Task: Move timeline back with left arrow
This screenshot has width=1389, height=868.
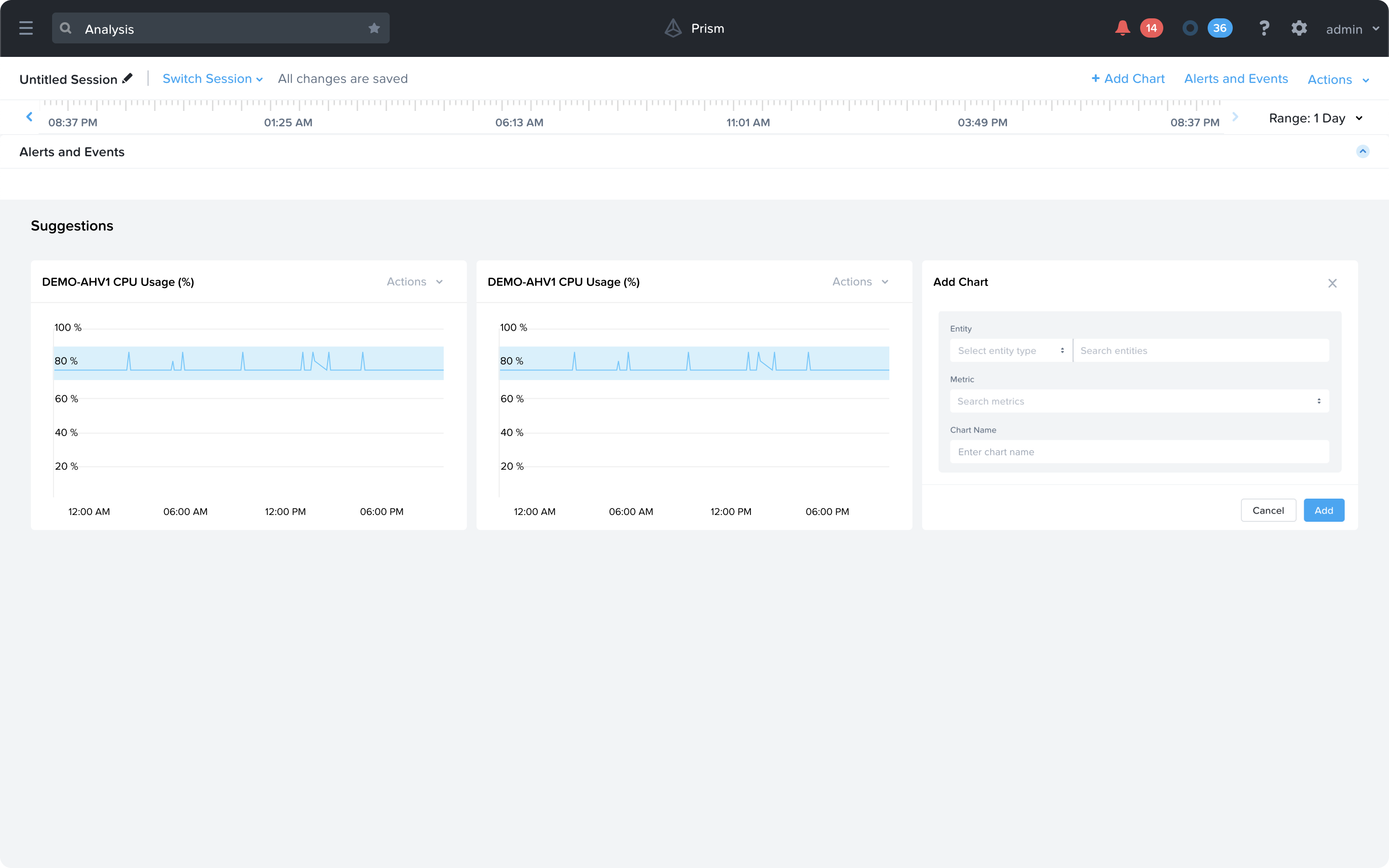Action: [29, 117]
